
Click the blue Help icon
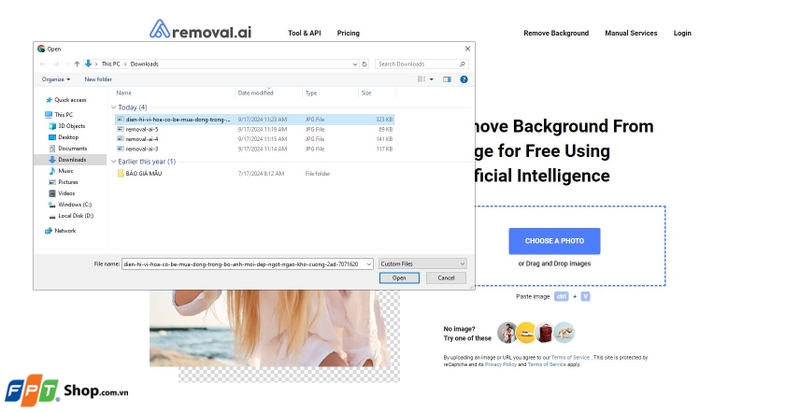tap(464, 80)
